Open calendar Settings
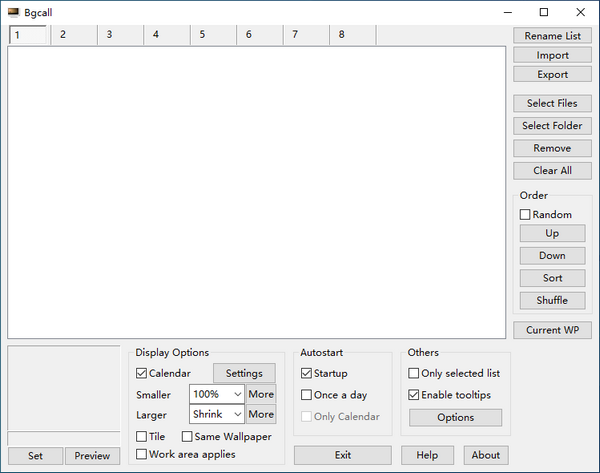This screenshot has height=473, width=600. 244,374
